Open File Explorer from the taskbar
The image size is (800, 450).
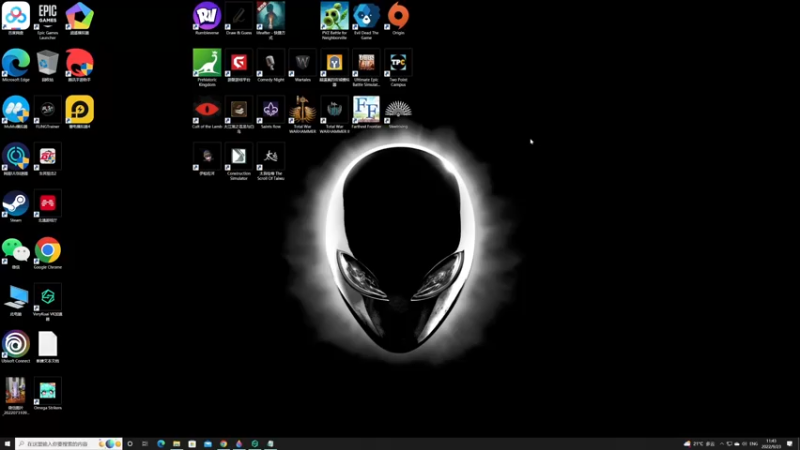[x=177, y=444]
